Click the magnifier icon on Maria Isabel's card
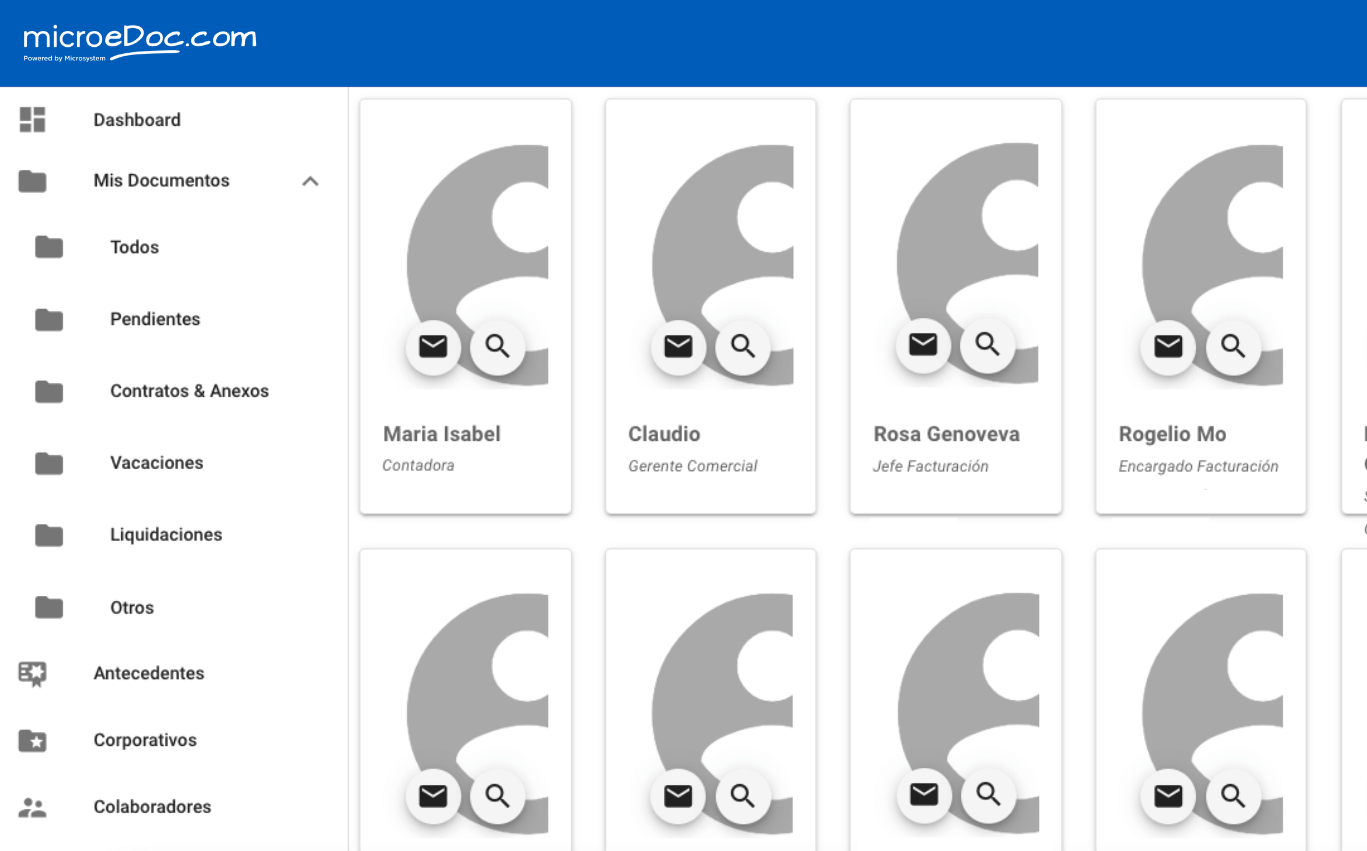This screenshot has height=851, width=1367. [x=497, y=345]
